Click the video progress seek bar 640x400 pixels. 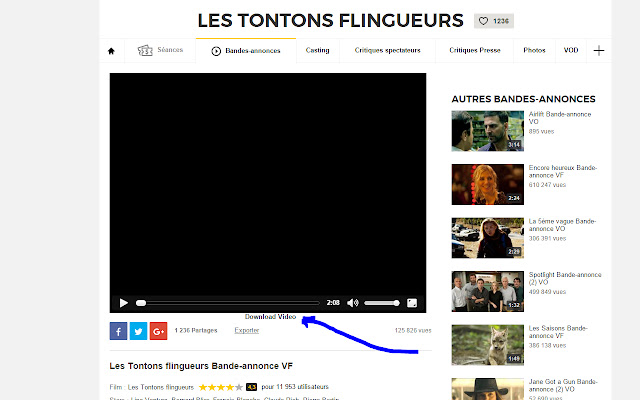228,302
